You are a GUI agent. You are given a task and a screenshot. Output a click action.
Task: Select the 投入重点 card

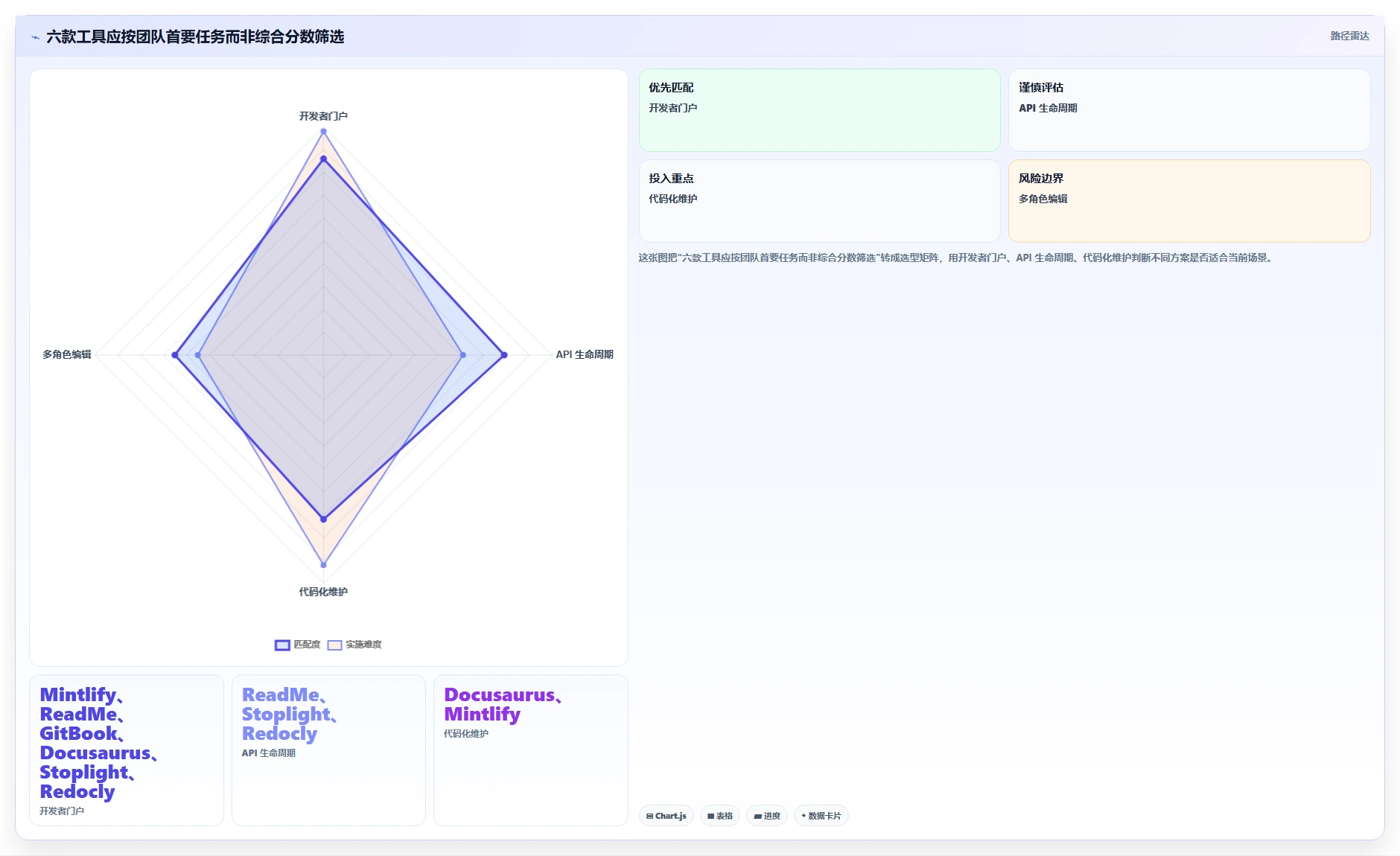click(x=819, y=201)
